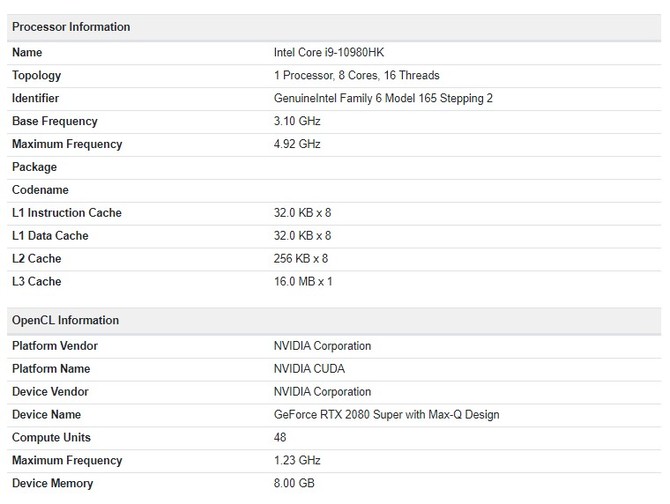The height and width of the screenshot is (504, 670).
Task: Select 'GenuineIntel Family 6 Model 165 Stepping 2'
Action: click(383, 99)
